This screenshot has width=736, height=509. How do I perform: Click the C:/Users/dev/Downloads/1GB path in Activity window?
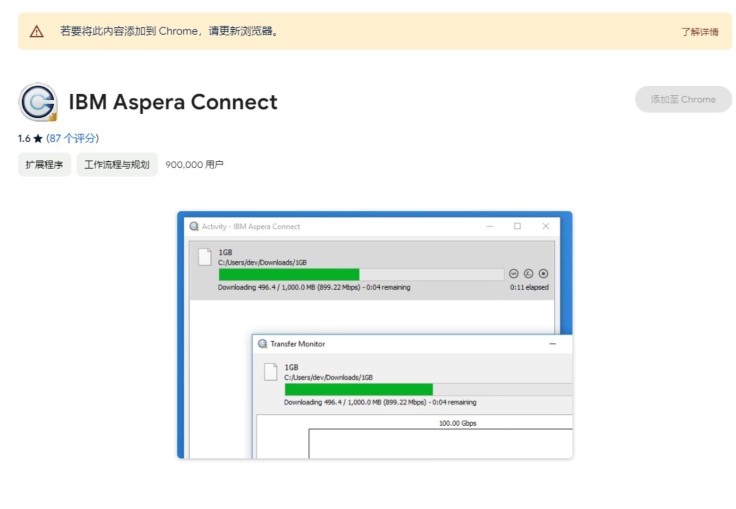click(x=262, y=262)
